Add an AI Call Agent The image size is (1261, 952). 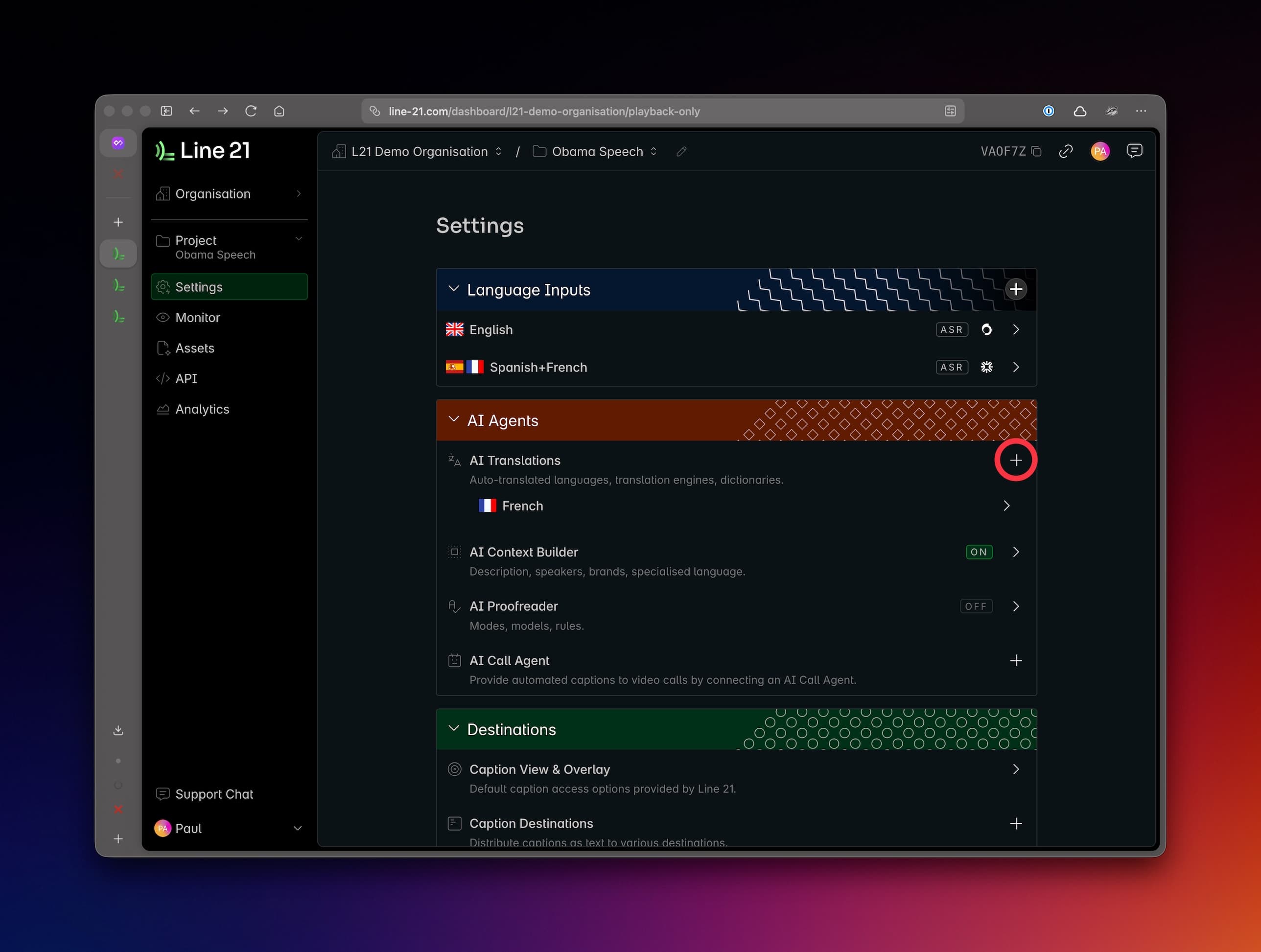1015,660
